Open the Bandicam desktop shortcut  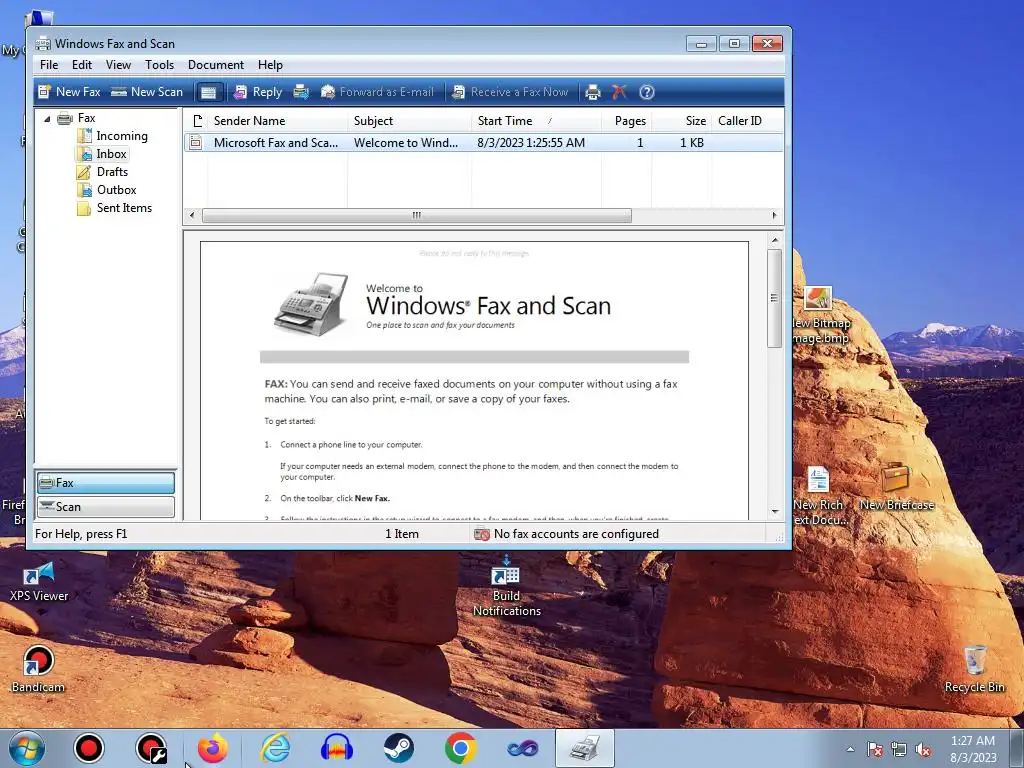38,668
